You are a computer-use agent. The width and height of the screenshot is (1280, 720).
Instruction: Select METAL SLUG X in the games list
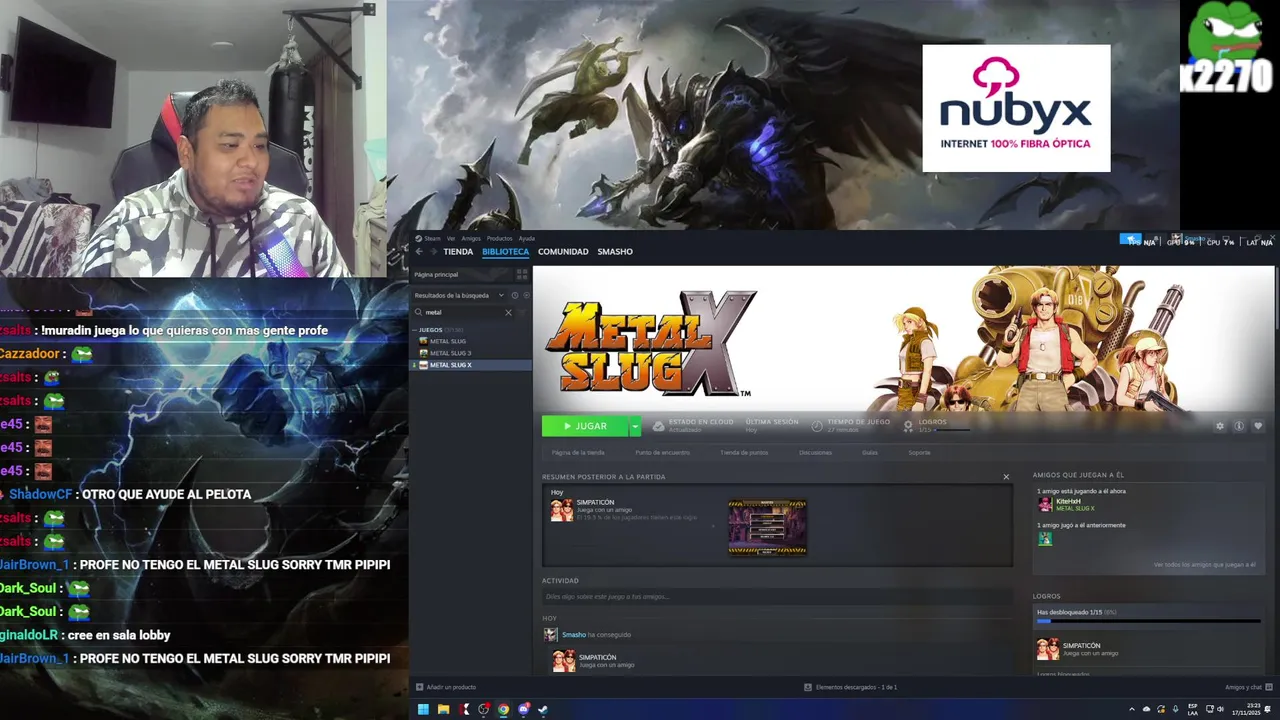point(471,365)
